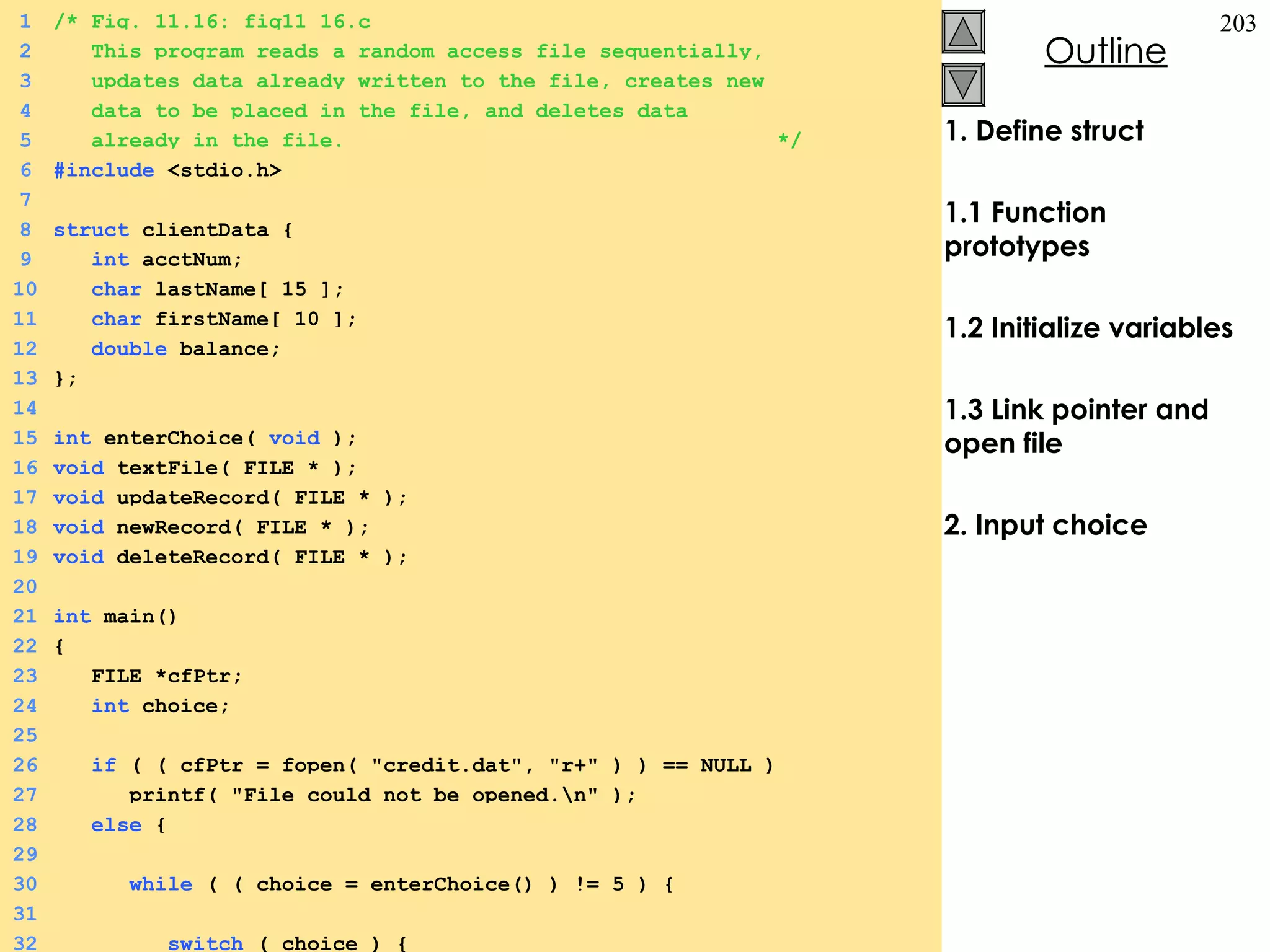Viewport: 1270px width, 952px height.
Task: Click comment 'data to be placed in the file'
Action: coord(389,111)
